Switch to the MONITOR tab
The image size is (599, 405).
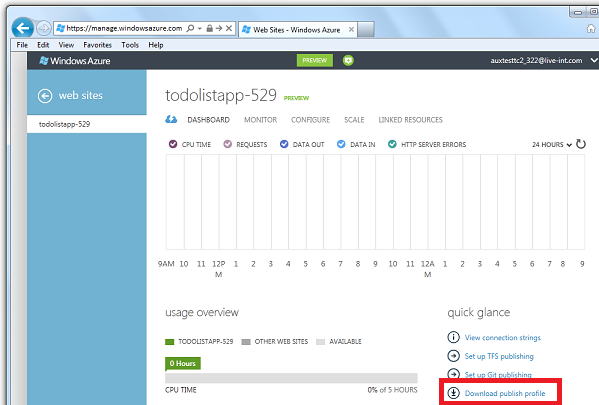coord(261,120)
